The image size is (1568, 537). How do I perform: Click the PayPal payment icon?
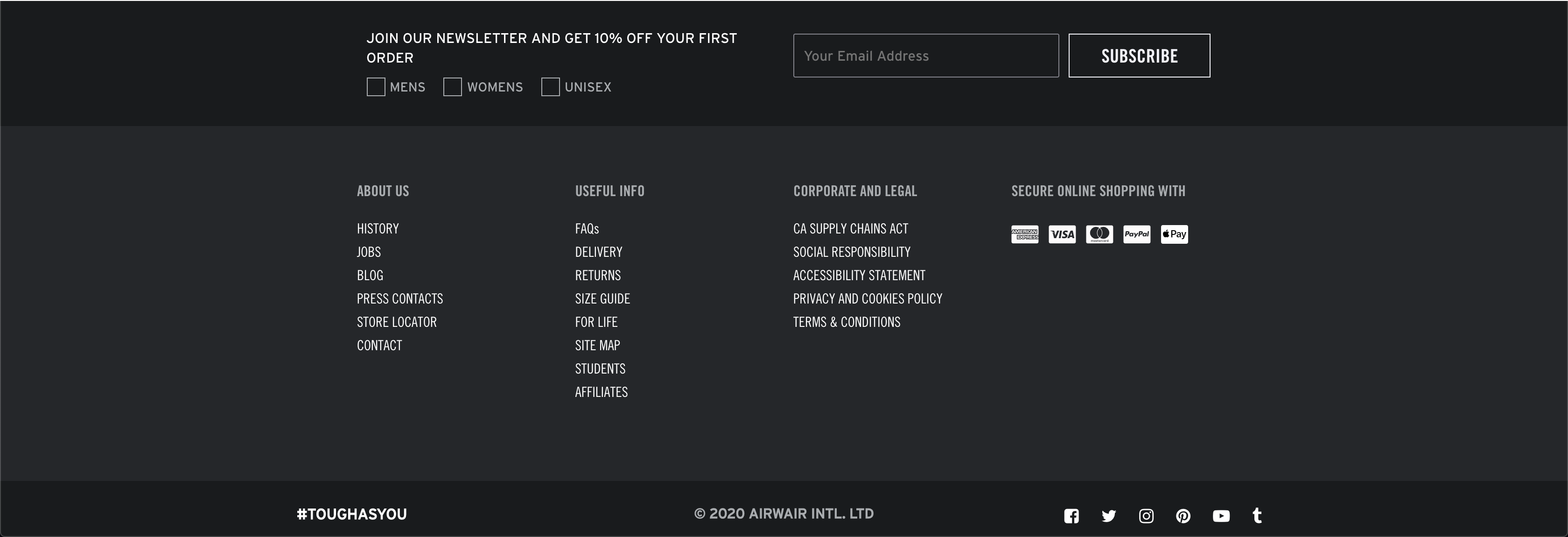click(x=1136, y=234)
